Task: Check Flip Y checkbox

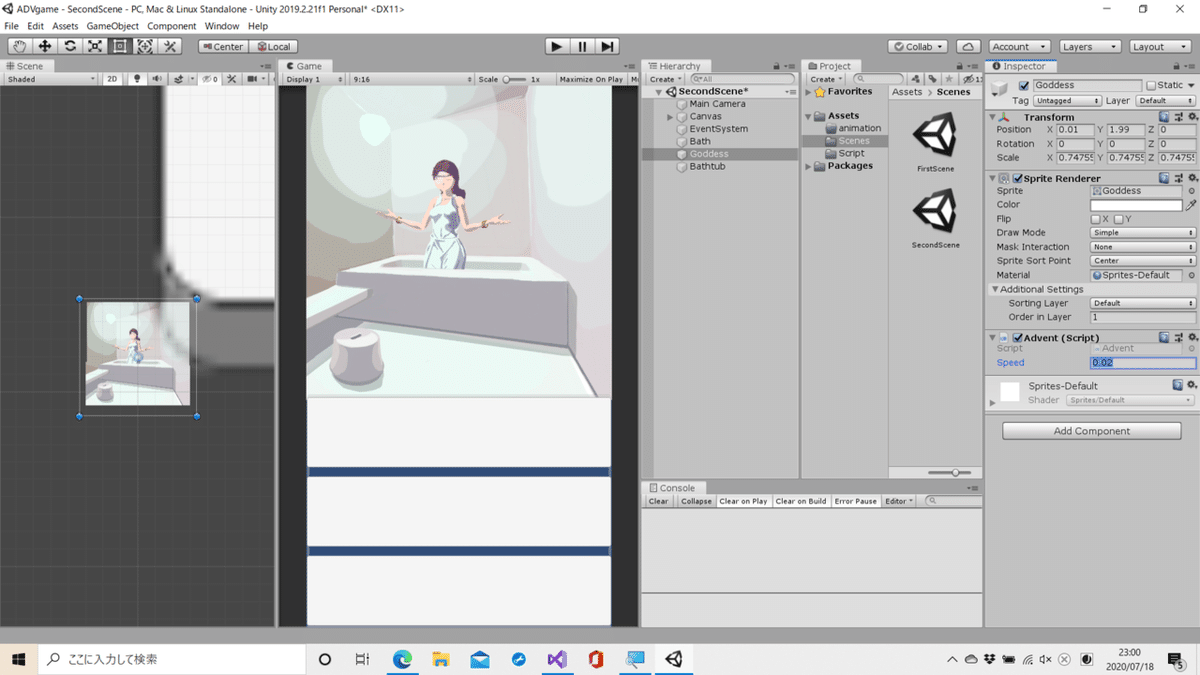Action: (x=1118, y=219)
